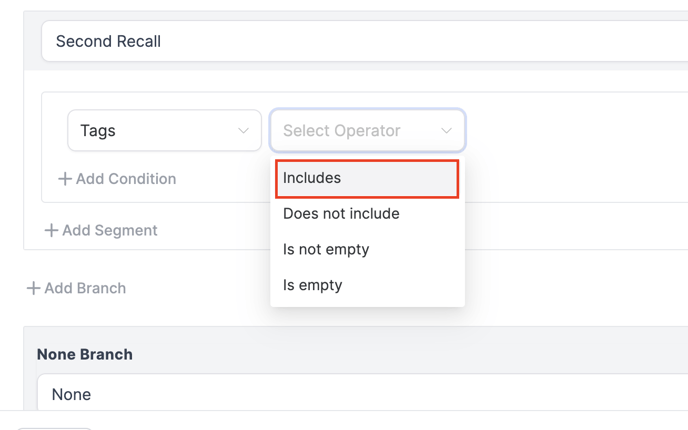Click the 'Tags' label in field selector
The image size is (688, 430).
point(98,131)
